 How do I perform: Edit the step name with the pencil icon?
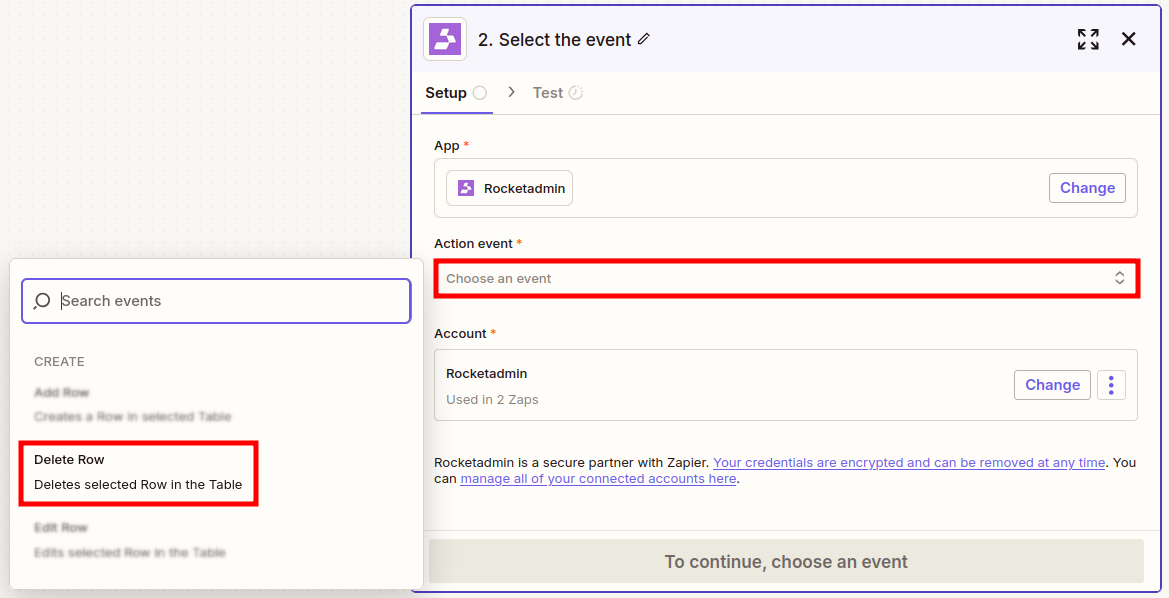coord(644,39)
